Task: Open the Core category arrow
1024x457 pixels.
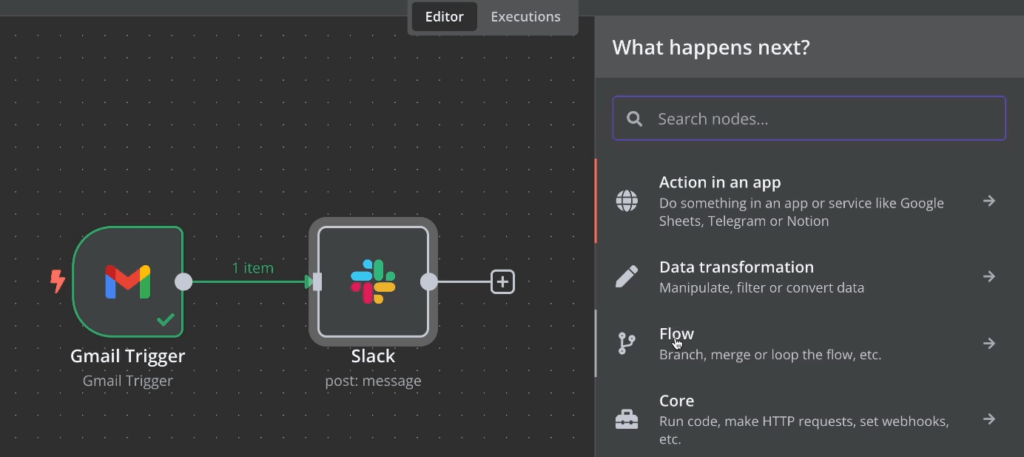Action: pos(988,419)
